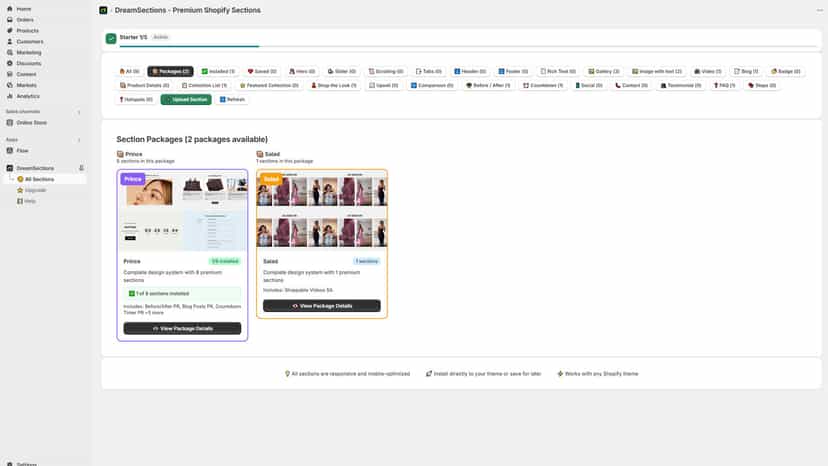The height and width of the screenshot is (466, 828).
Task: Filter by Rich Text sections
Action: (558, 71)
